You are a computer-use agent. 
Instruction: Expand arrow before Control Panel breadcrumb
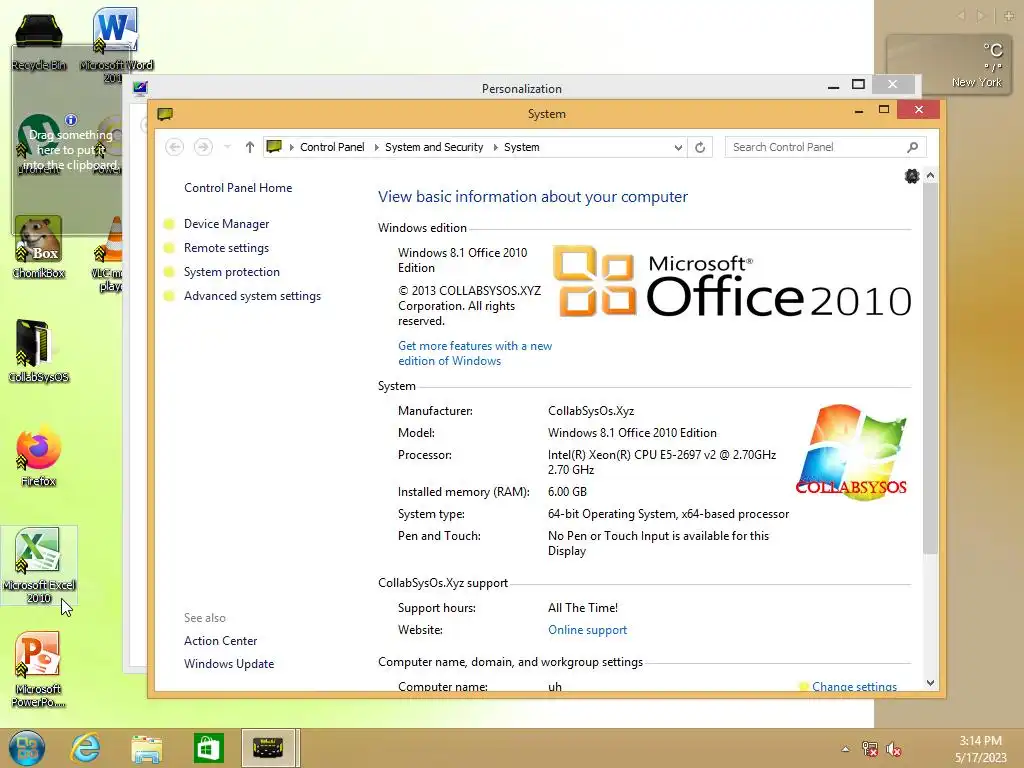point(291,148)
